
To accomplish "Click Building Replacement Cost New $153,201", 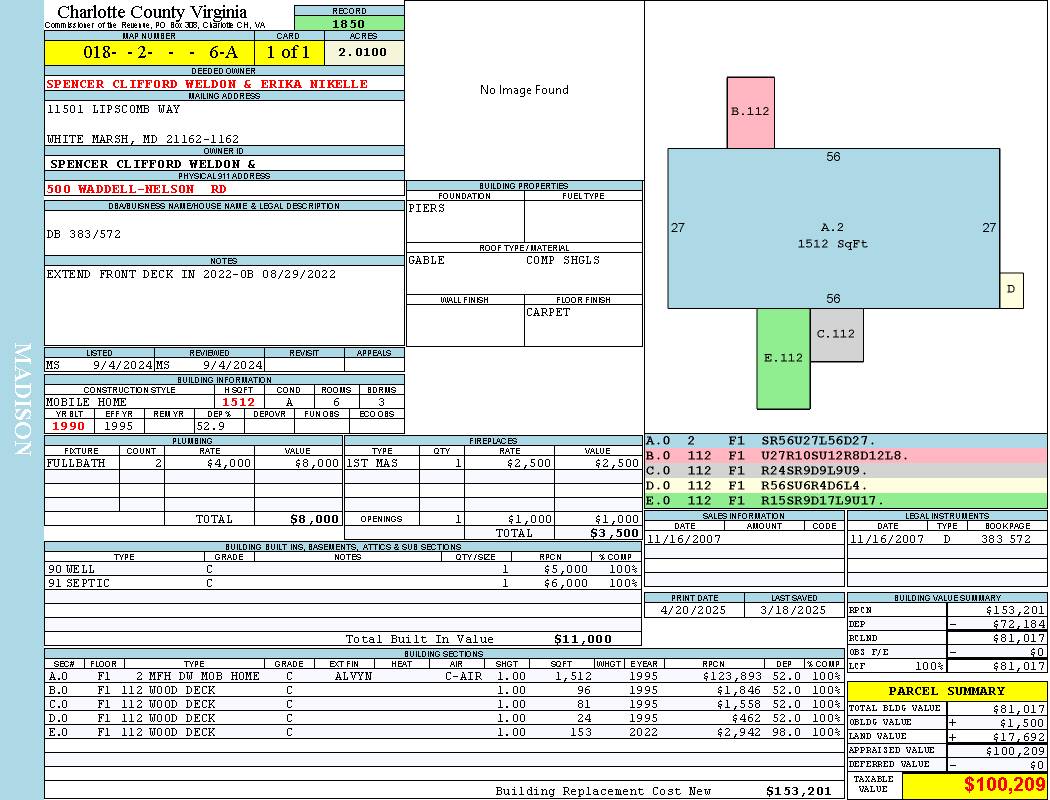I will click(798, 791).
